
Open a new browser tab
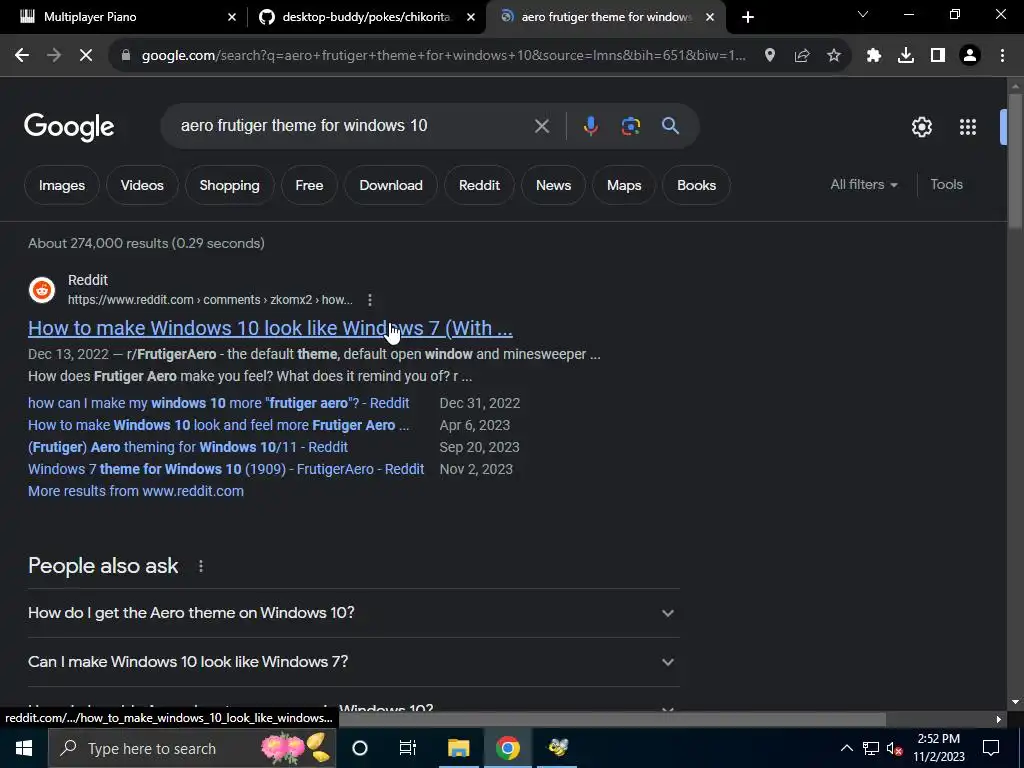pos(748,17)
